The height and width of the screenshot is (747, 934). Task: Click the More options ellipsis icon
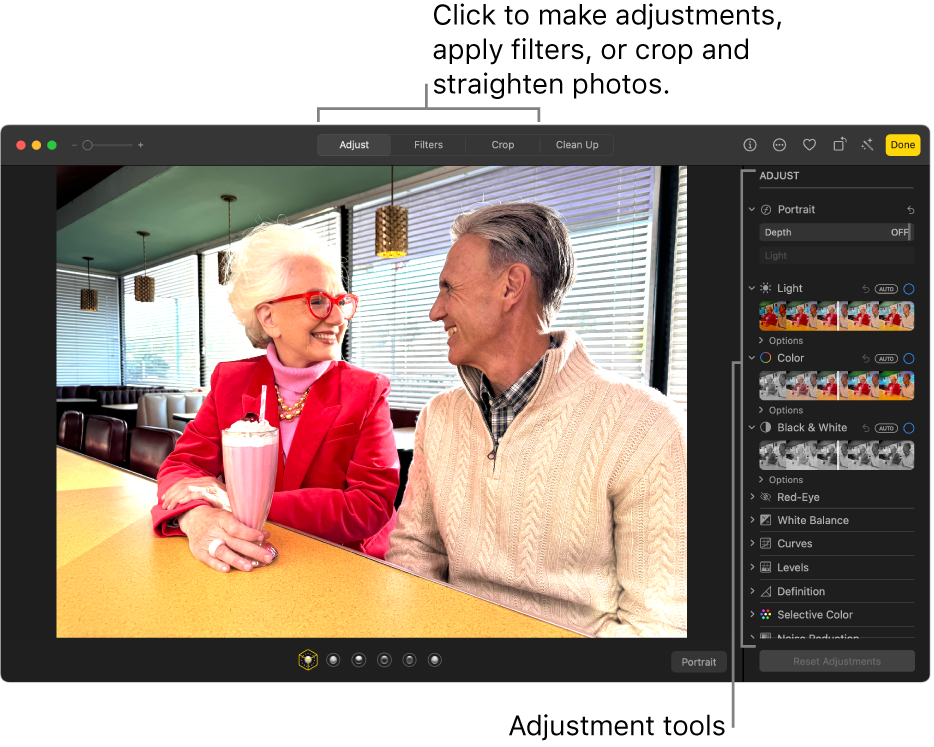(780, 145)
